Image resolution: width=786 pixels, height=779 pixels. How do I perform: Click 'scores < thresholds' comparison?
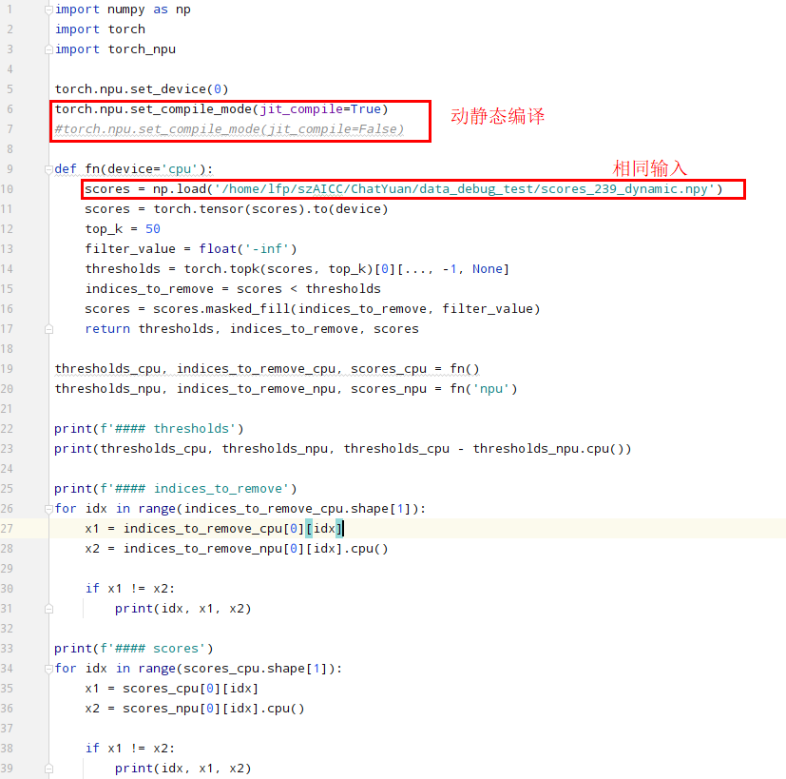click(308, 289)
